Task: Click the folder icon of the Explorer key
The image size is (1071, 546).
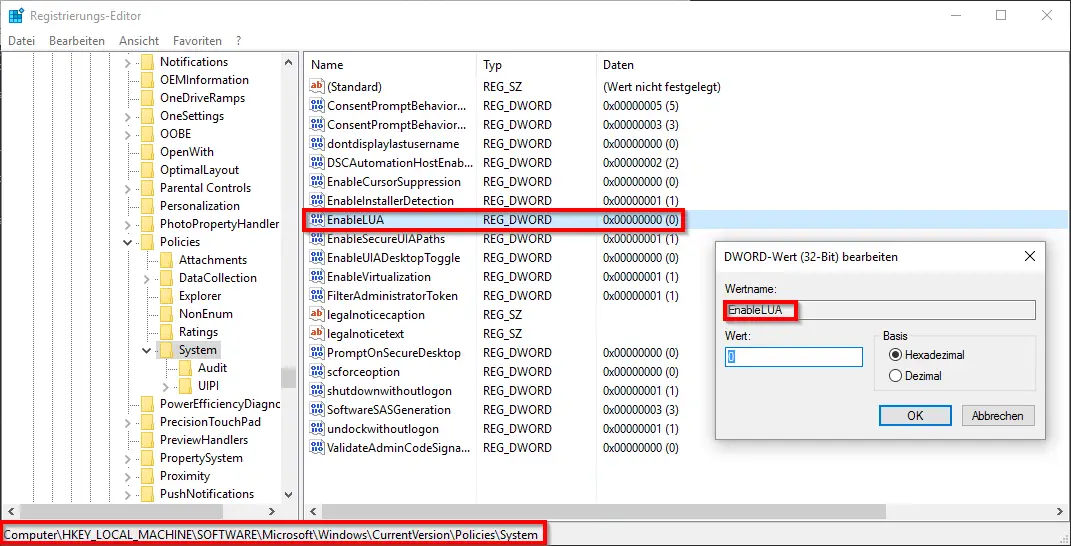Action: [x=166, y=296]
